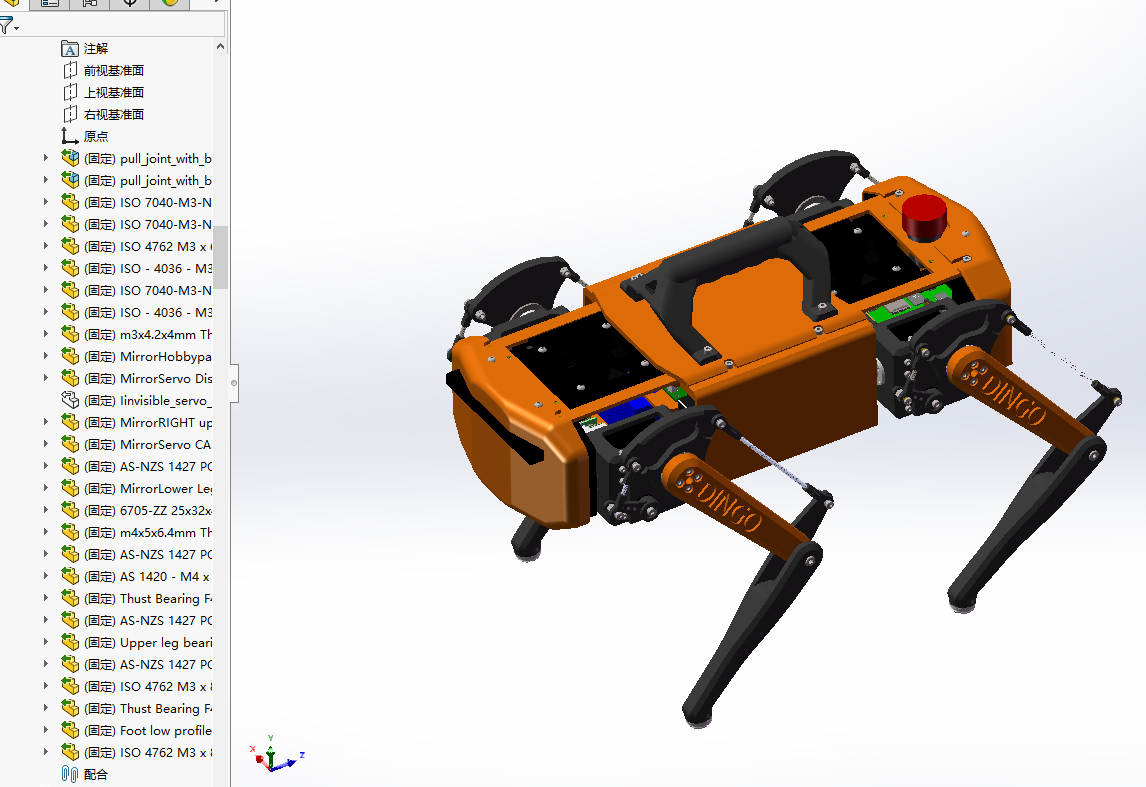Click the 配合 mates paperclip icon
The image size is (1146, 787).
[70, 774]
